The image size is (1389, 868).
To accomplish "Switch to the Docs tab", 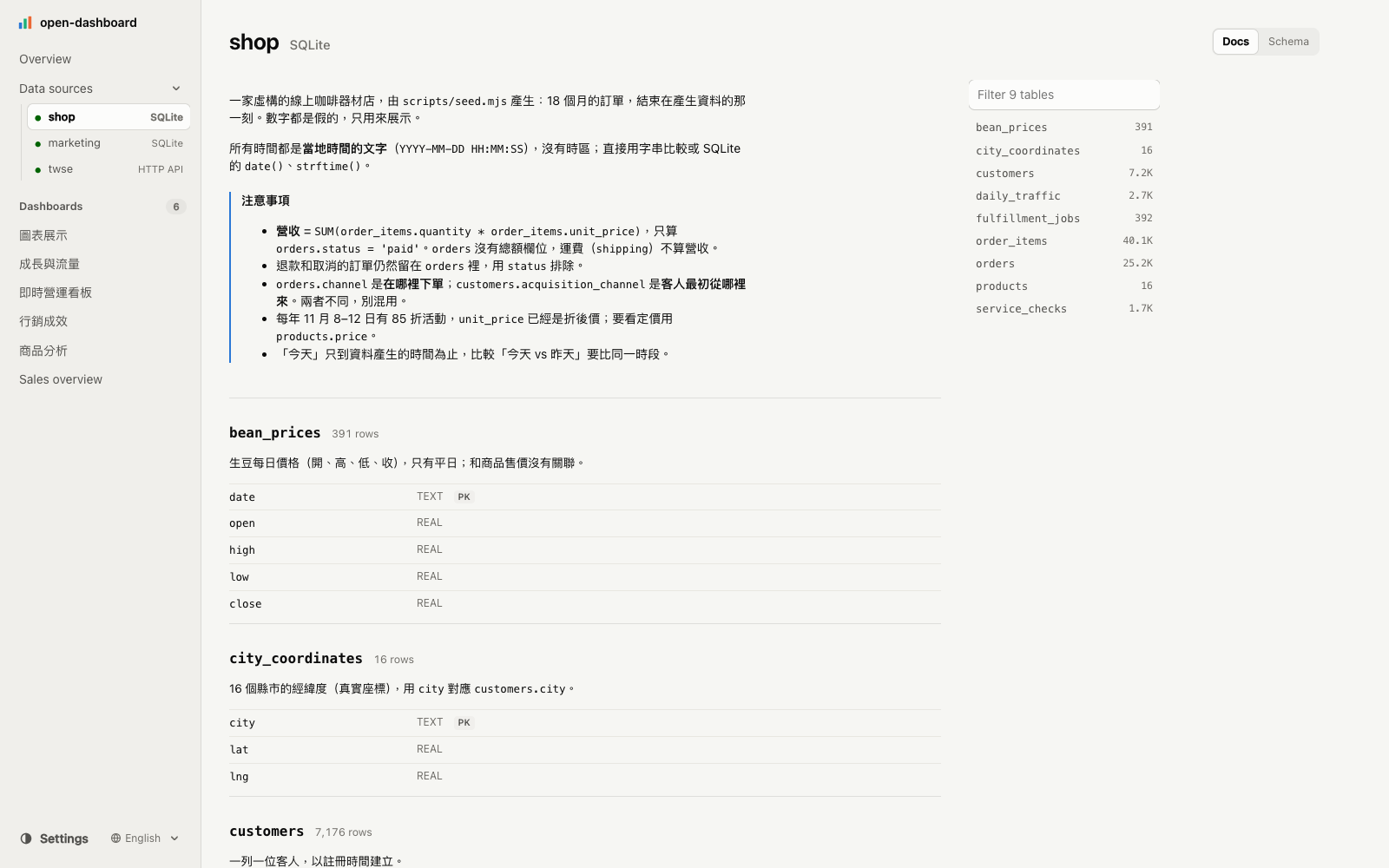I will click(1235, 42).
